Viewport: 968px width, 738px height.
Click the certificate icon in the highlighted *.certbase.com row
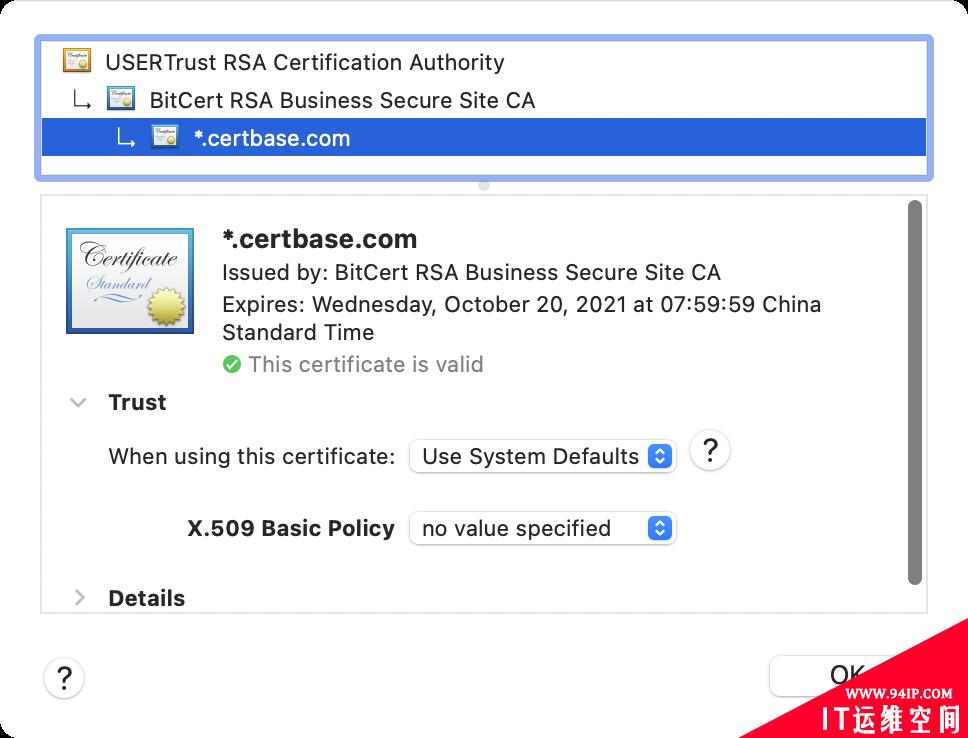coord(165,136)
